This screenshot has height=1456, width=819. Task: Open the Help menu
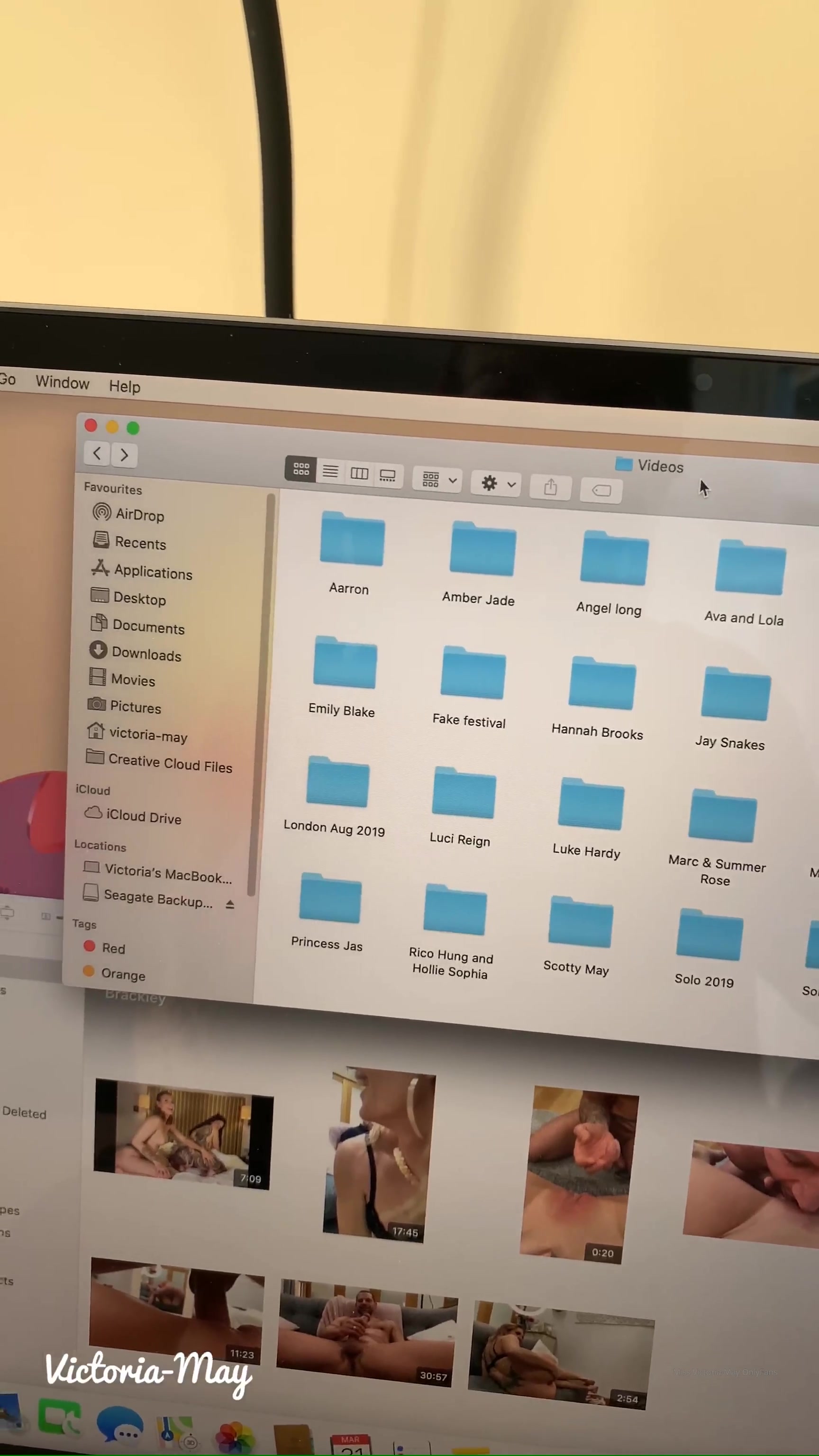pyautogui.click(x=124, y=387)
